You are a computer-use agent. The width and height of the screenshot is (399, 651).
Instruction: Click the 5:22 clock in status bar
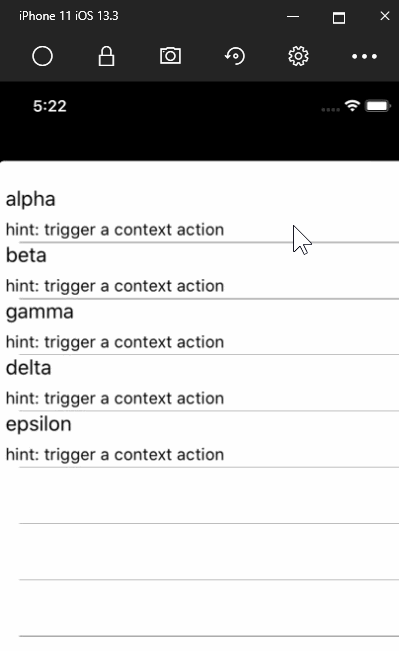[x=50, y=106]
